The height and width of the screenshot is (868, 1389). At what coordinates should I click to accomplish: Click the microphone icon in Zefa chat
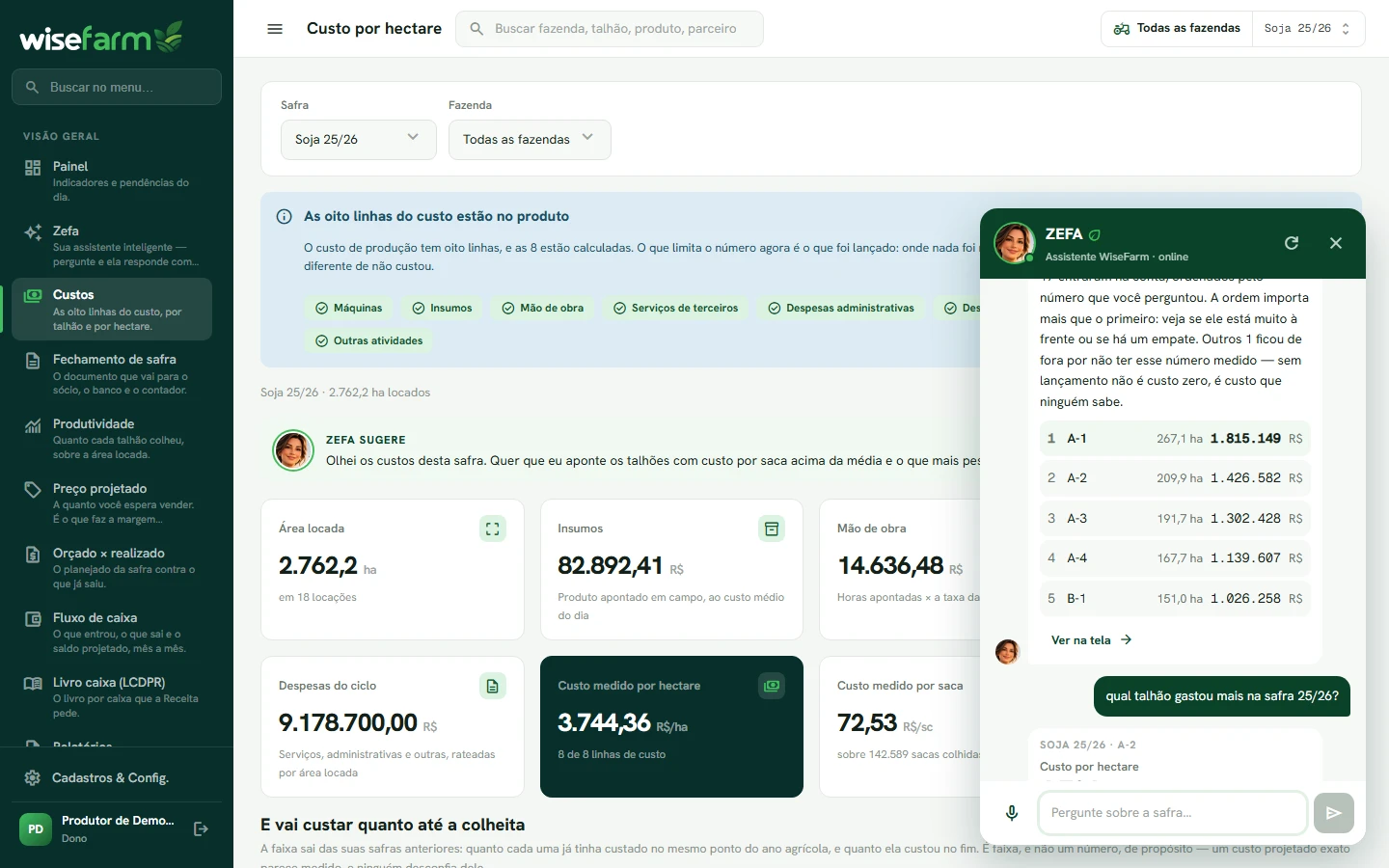point(1012,813)
